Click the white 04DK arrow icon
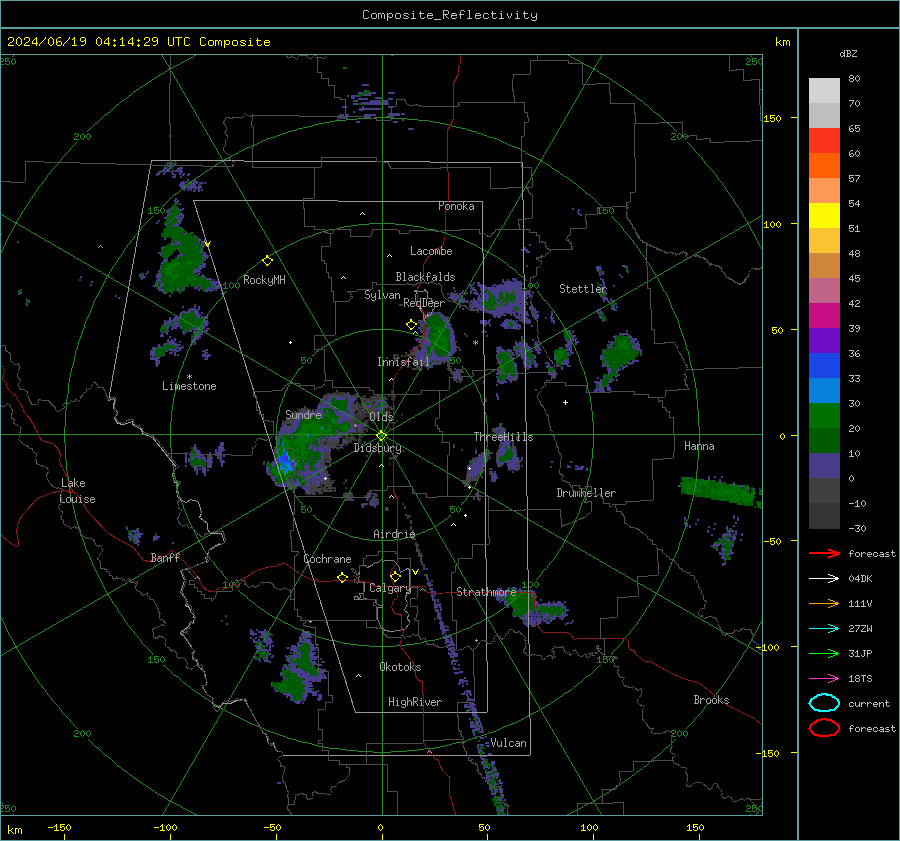 (x=824, y=579)
